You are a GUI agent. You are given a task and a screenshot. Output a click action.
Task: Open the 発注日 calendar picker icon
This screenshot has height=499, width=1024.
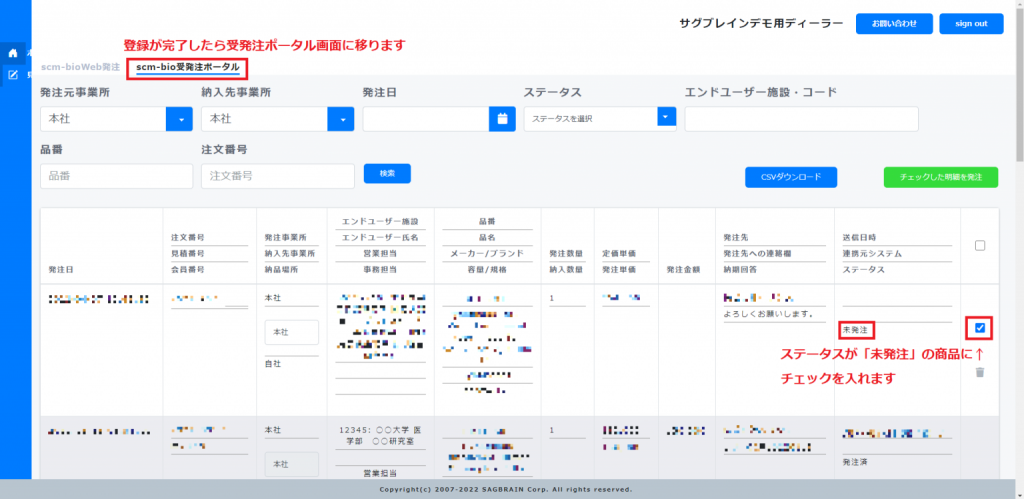tap(502, 119)
